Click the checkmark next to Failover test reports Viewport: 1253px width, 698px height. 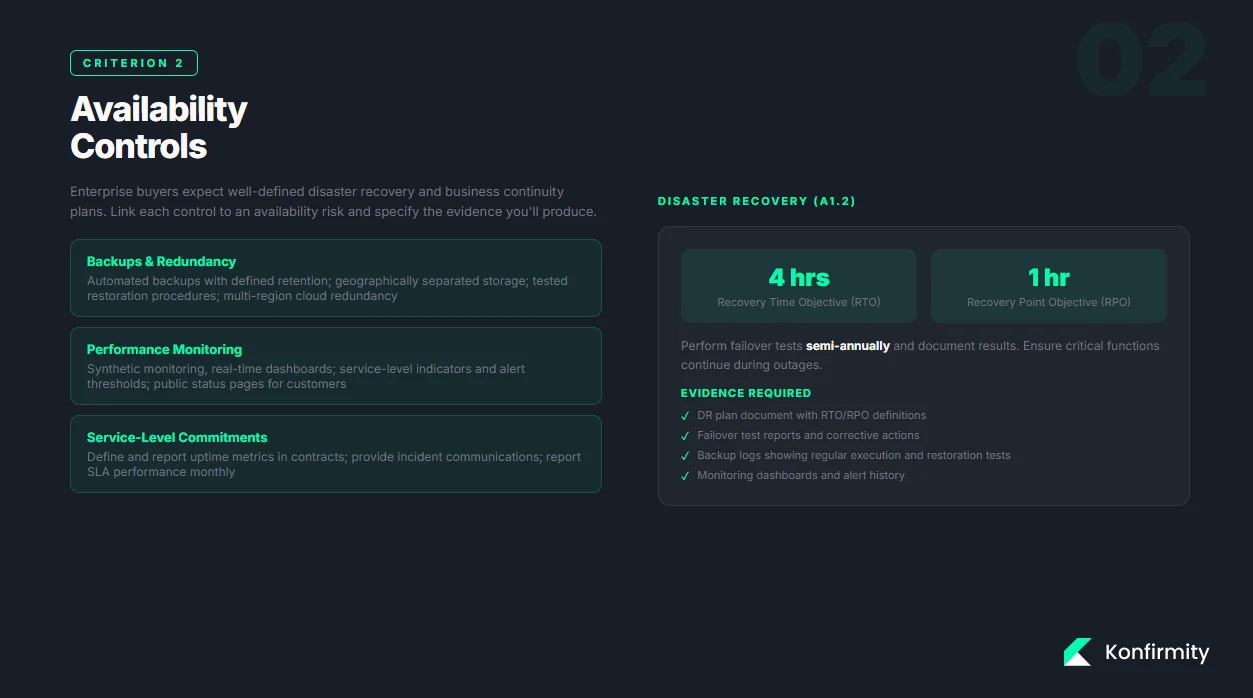click(x=685, y=435)
